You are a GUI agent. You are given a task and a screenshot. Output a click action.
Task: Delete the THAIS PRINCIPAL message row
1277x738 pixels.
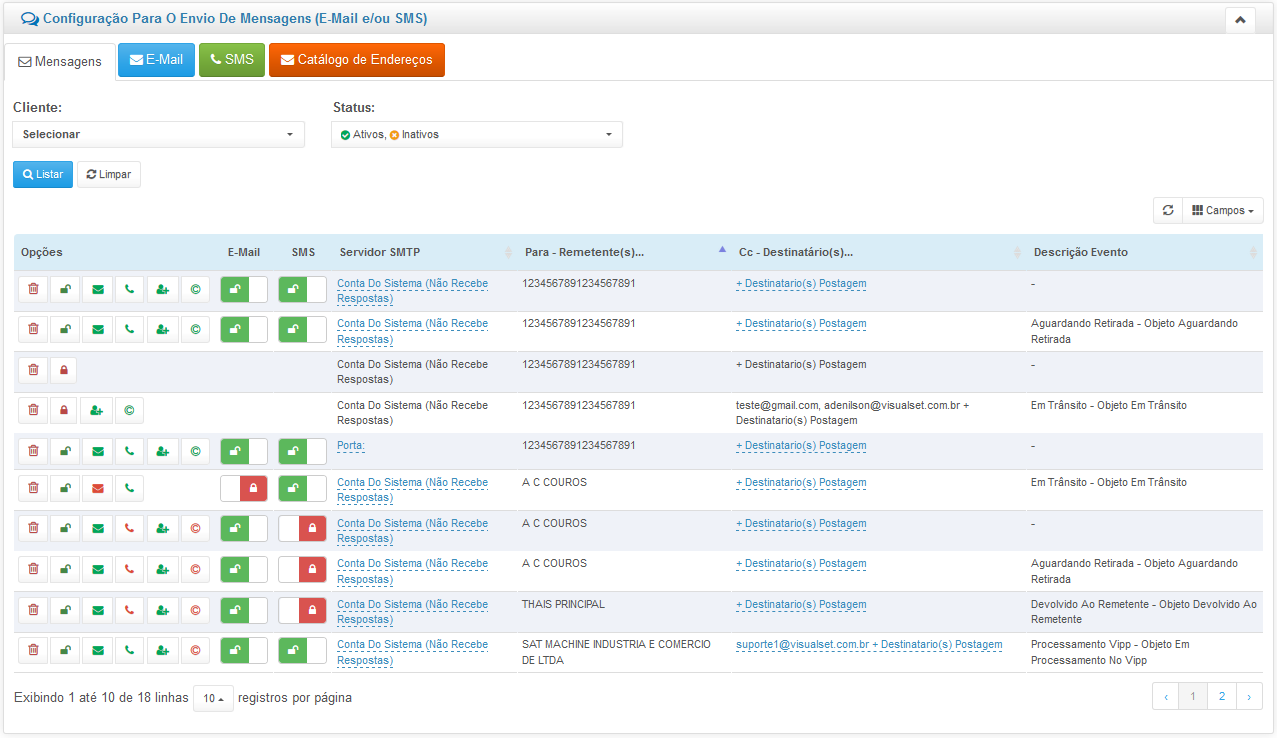pyautogui.click(x=33, y=609)
